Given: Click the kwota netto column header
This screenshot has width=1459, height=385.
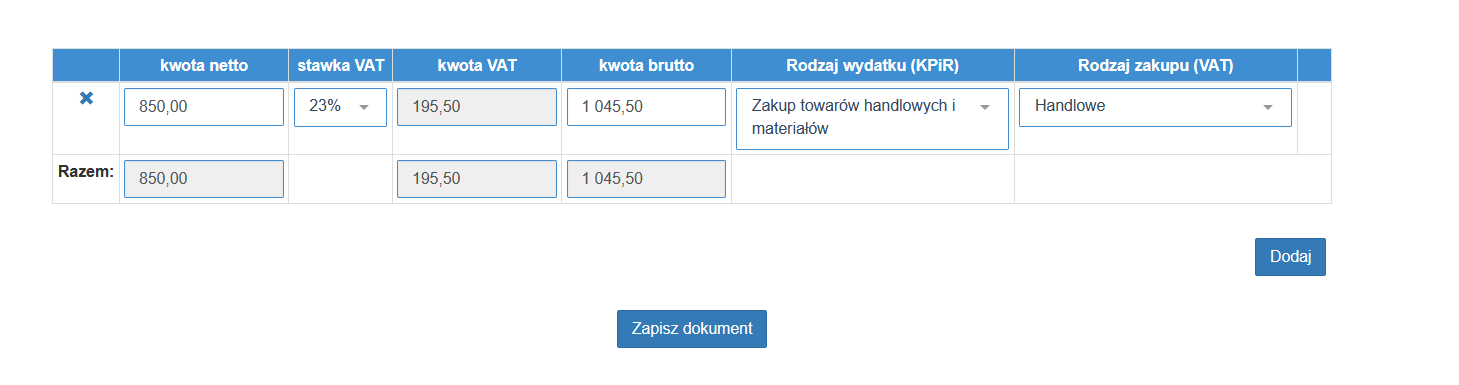Looking at the screenshot, I should (x=204, y=66).
